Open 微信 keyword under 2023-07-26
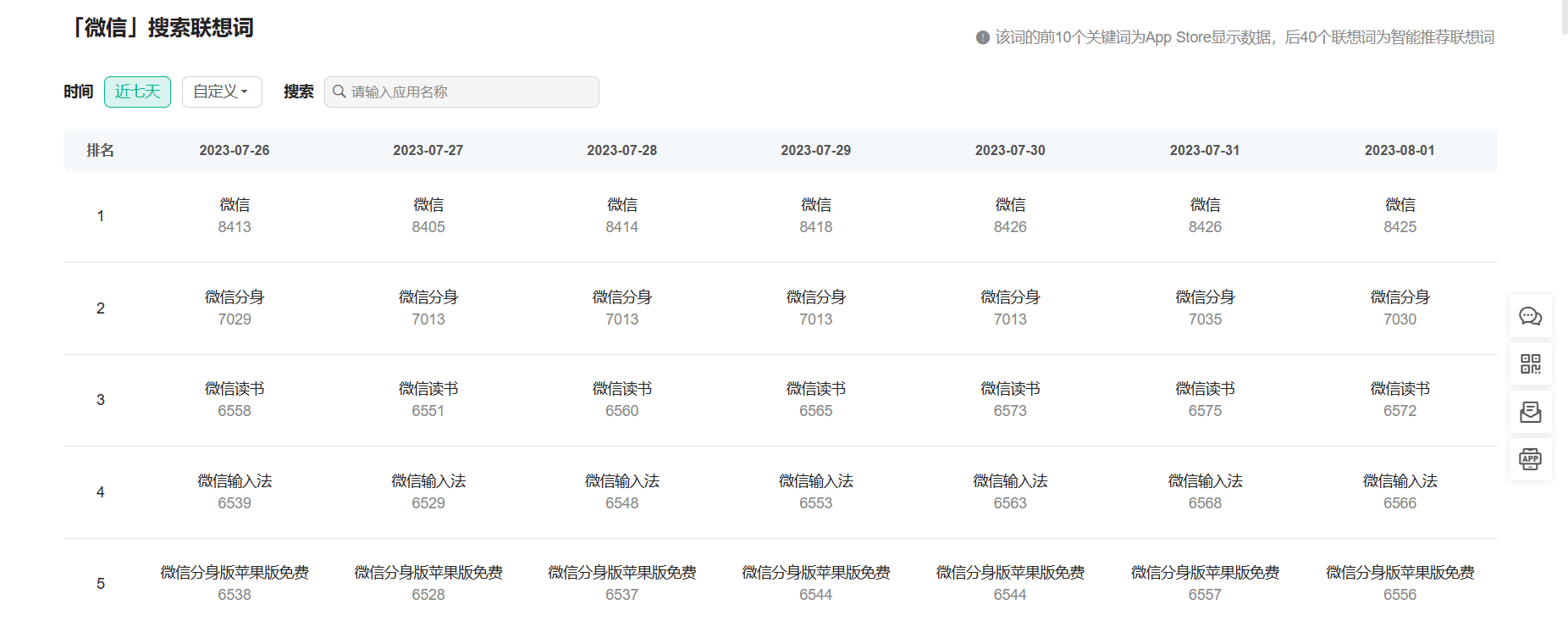This screenshot has height=627, width=1568. 235,205
